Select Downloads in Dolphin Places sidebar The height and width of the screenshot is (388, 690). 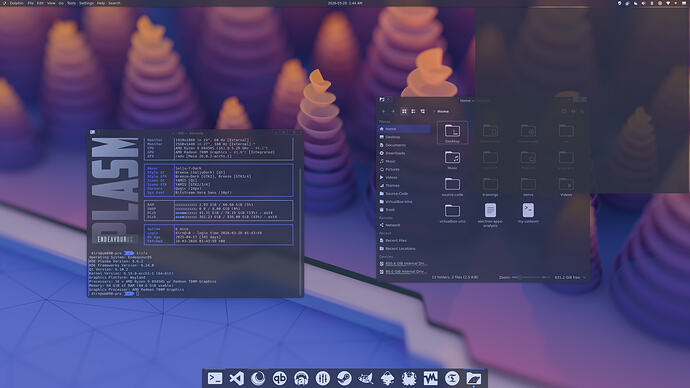[x=404, y=153]
